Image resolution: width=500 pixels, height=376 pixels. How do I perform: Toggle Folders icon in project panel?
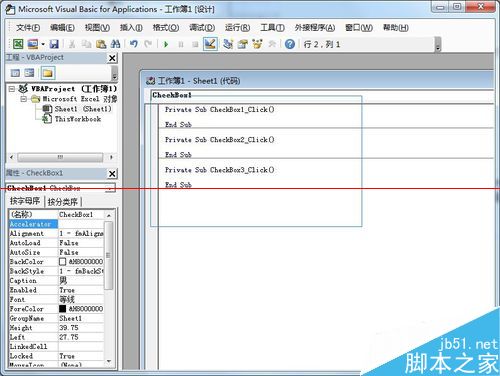click(48, 73)
